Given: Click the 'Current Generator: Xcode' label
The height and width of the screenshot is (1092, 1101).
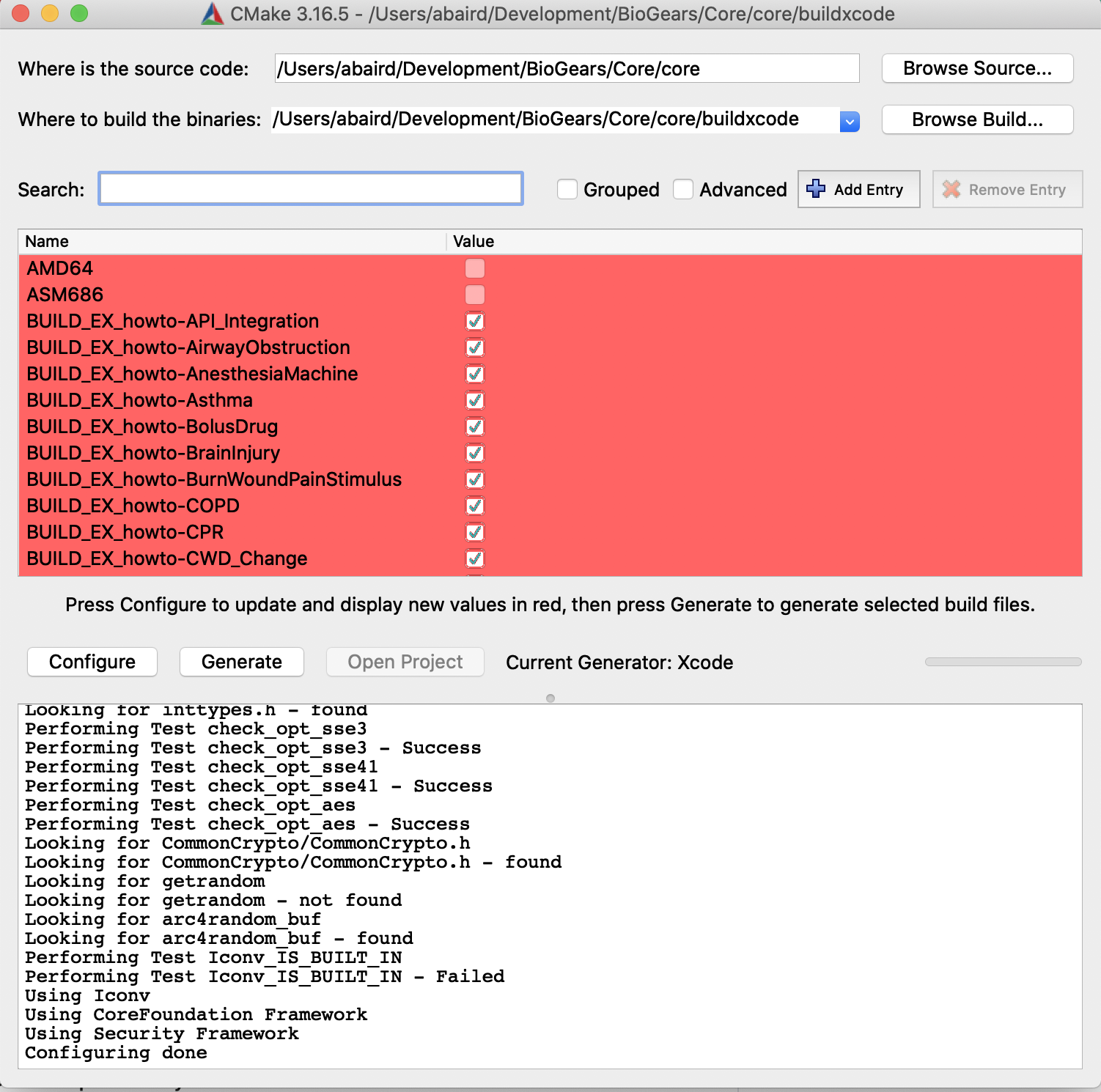Looking at the screenshot, I should point(619,663).
